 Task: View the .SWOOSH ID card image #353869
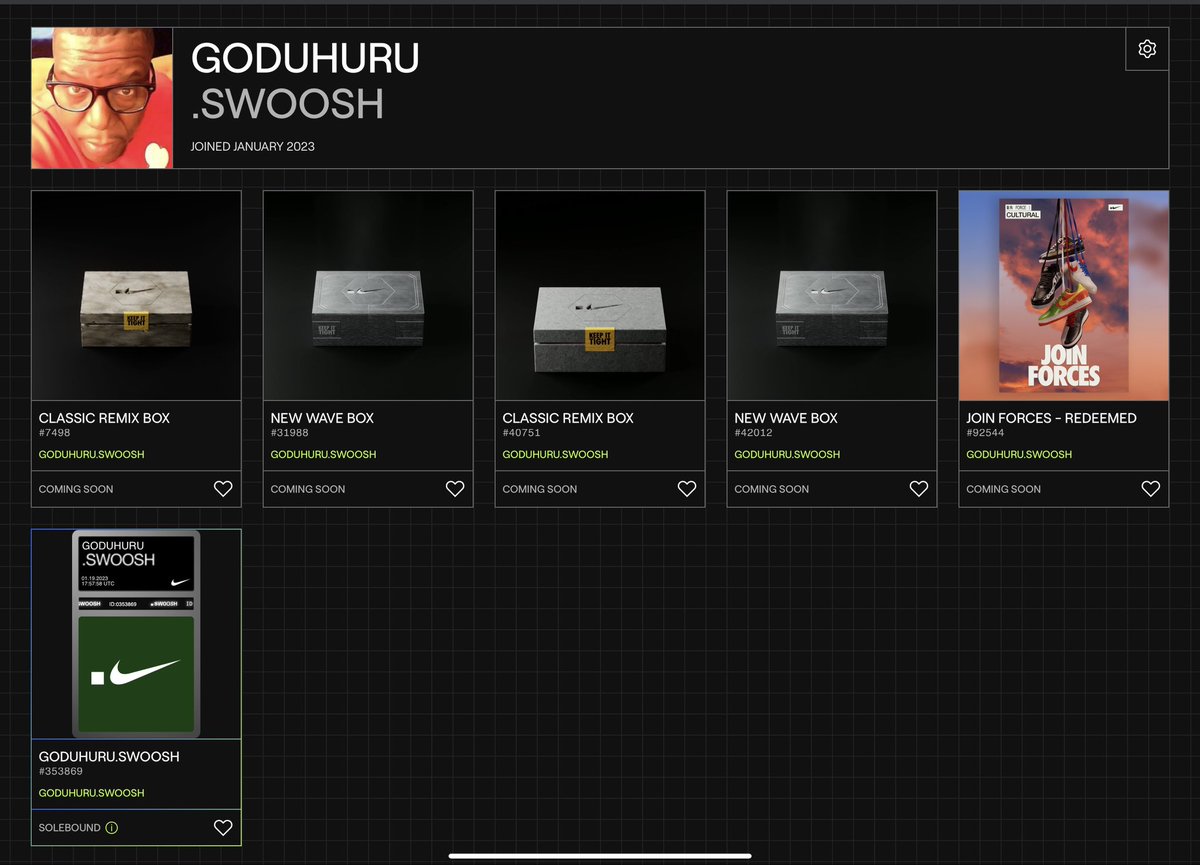[136, 635]
